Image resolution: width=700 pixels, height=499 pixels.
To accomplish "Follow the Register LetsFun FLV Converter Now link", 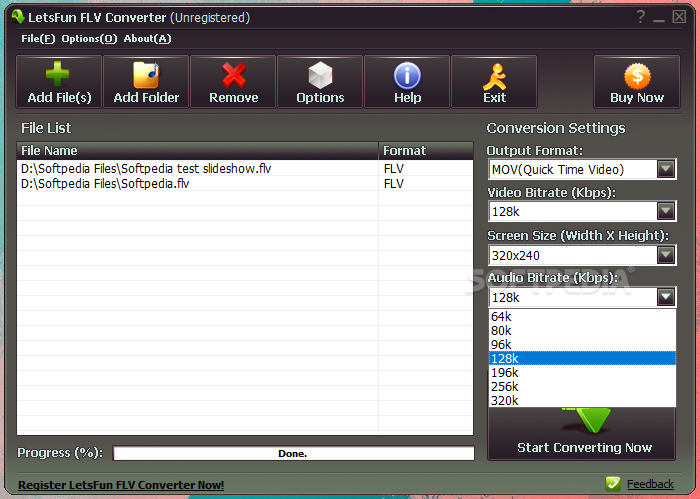I will point(121,485).
